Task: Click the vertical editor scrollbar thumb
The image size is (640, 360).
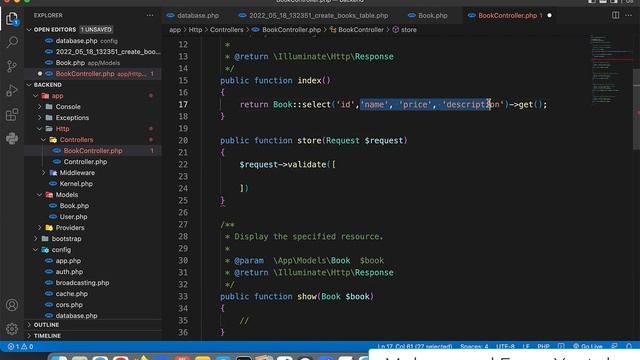Action: coord(636,109)
